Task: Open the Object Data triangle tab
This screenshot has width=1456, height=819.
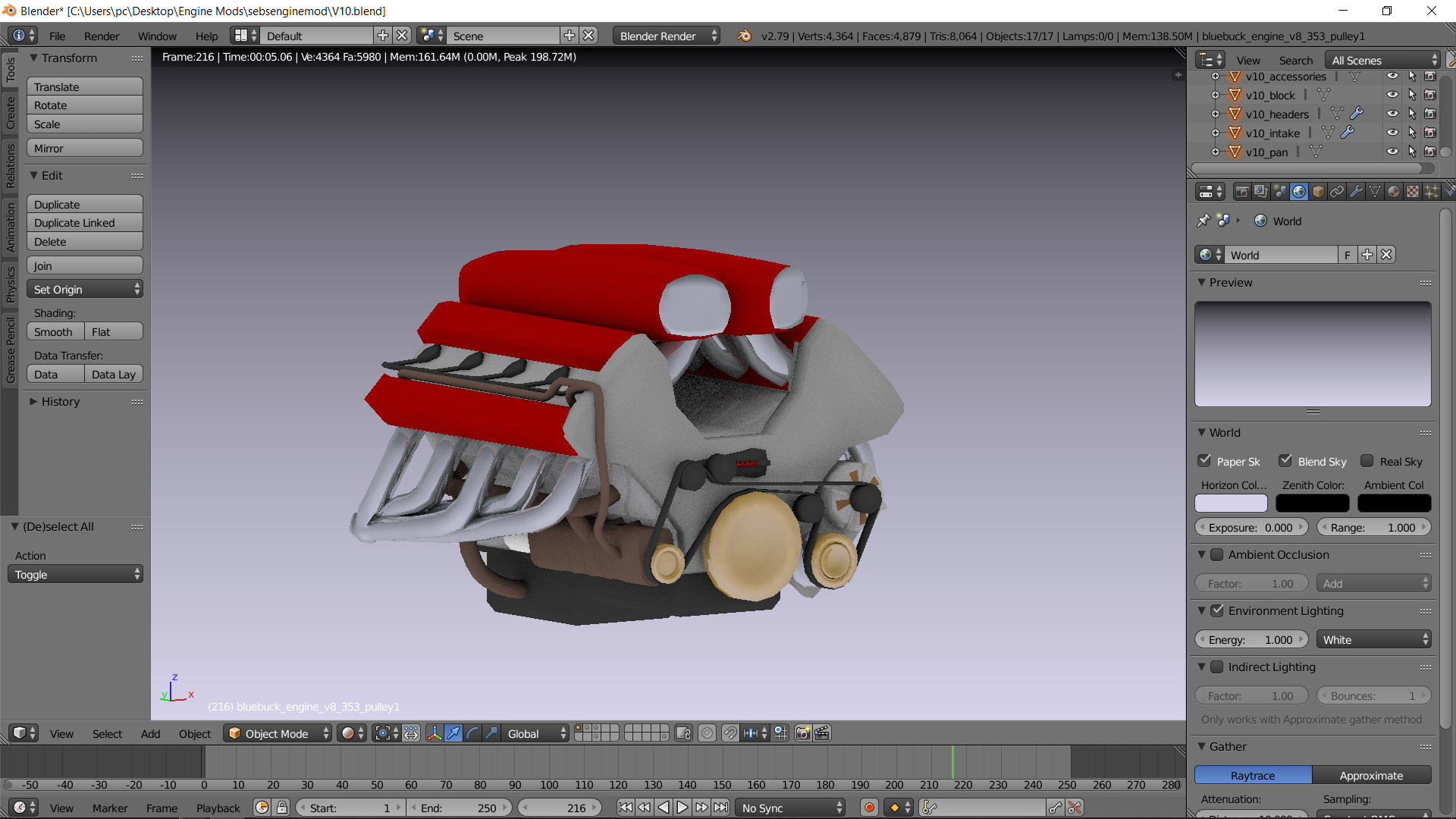Action: point(1375,192)
